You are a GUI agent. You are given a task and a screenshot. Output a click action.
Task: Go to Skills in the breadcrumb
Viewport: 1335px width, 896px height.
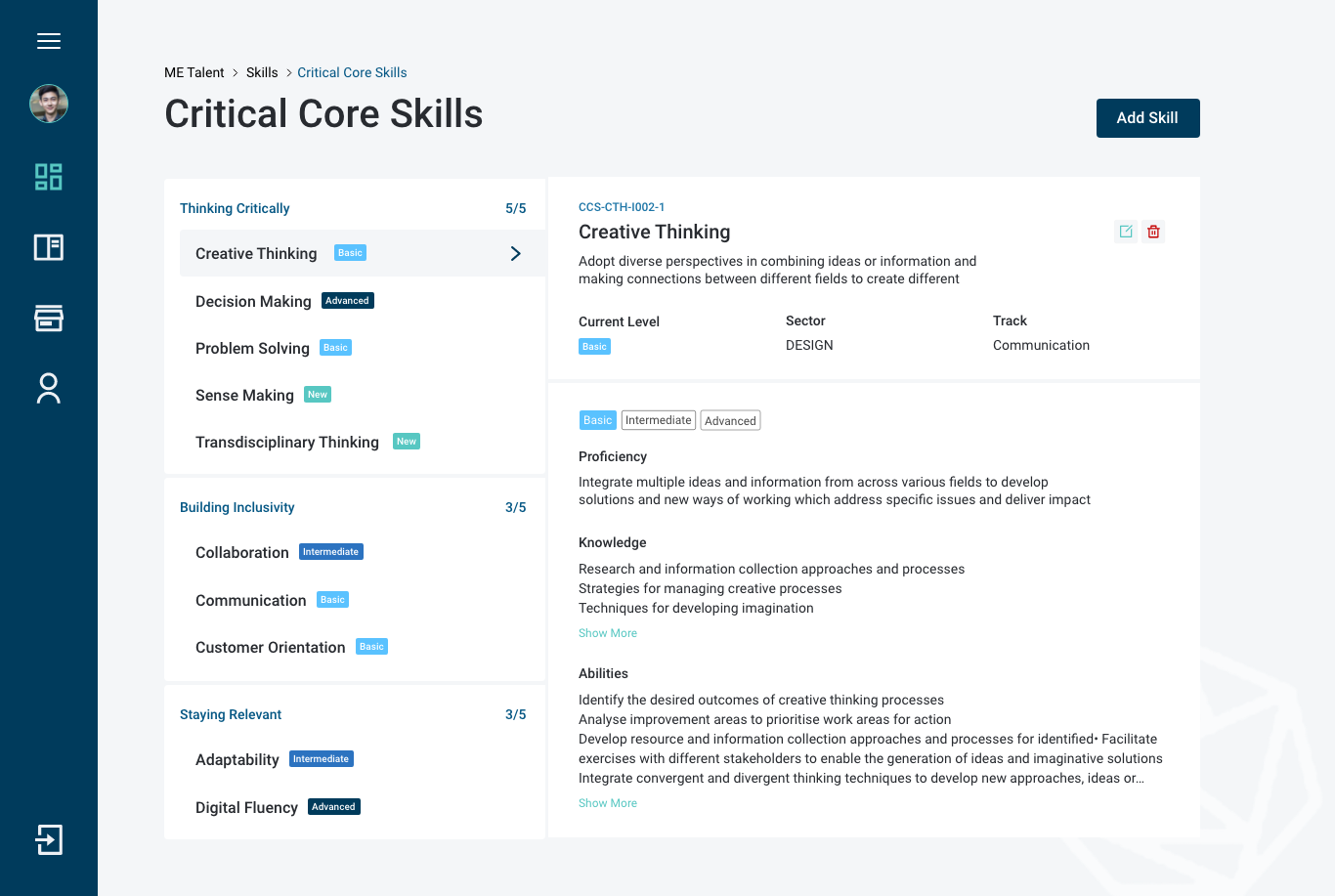pos(262,72)
